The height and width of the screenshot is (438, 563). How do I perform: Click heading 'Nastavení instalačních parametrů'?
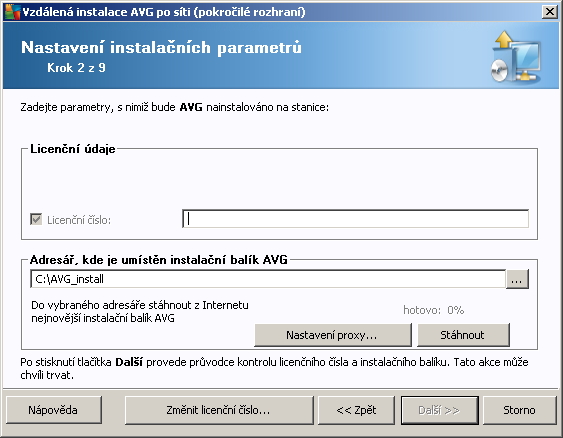162,48
